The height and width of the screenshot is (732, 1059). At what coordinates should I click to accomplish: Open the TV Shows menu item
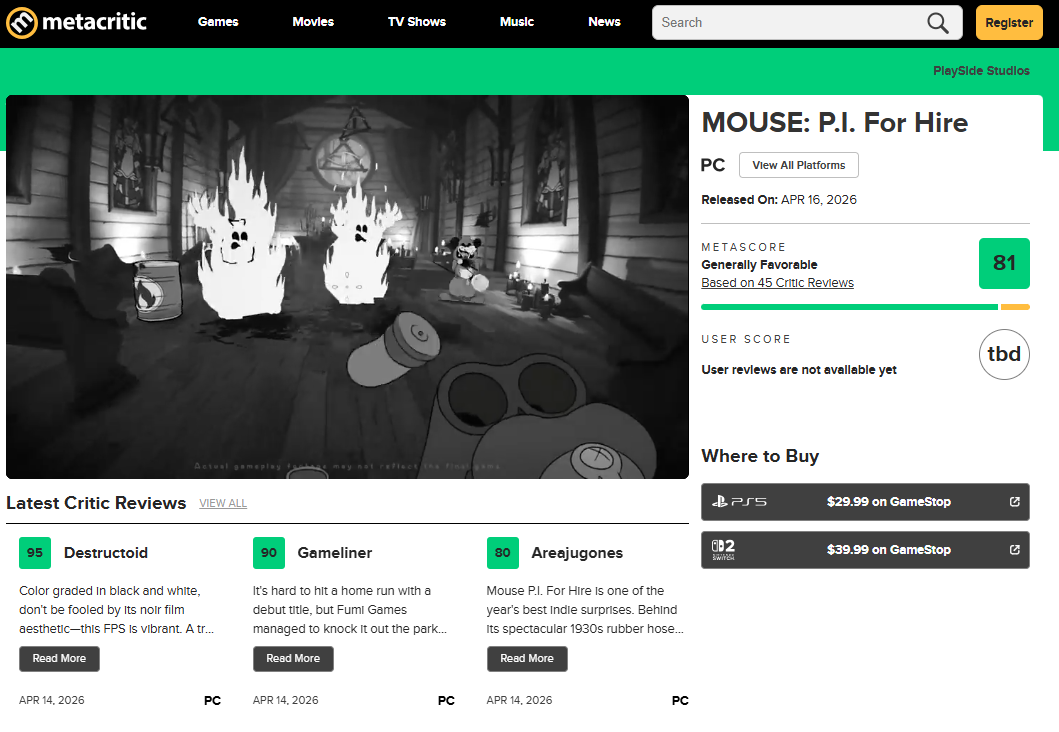[x=416, y=22]
